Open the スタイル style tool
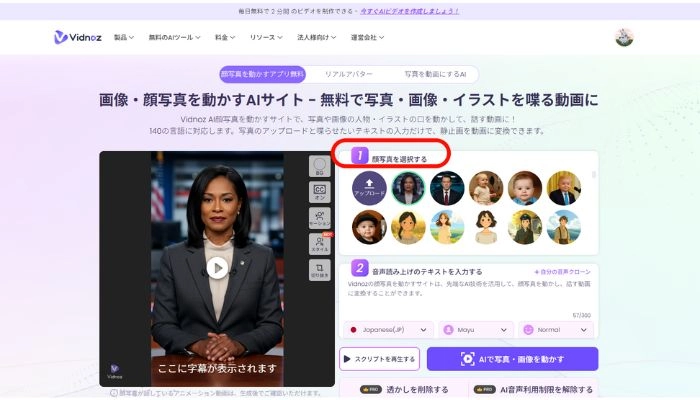 (x=320, y=244)
